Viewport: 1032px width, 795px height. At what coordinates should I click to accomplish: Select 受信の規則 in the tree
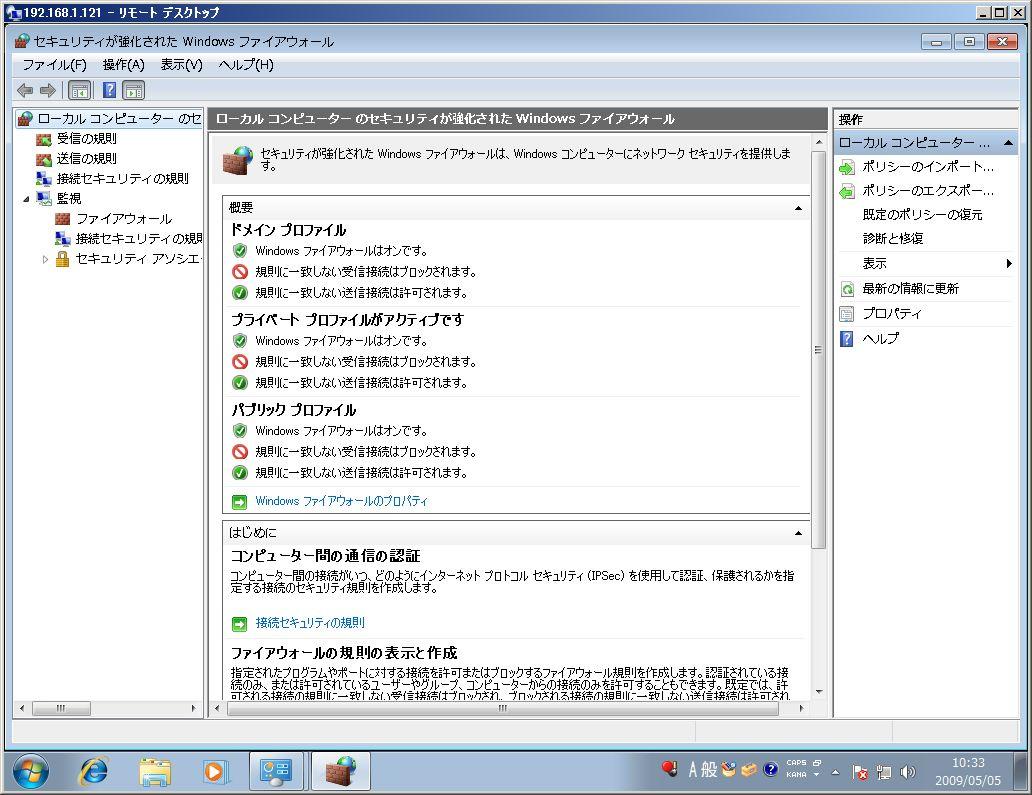click(x=86, y=139)
